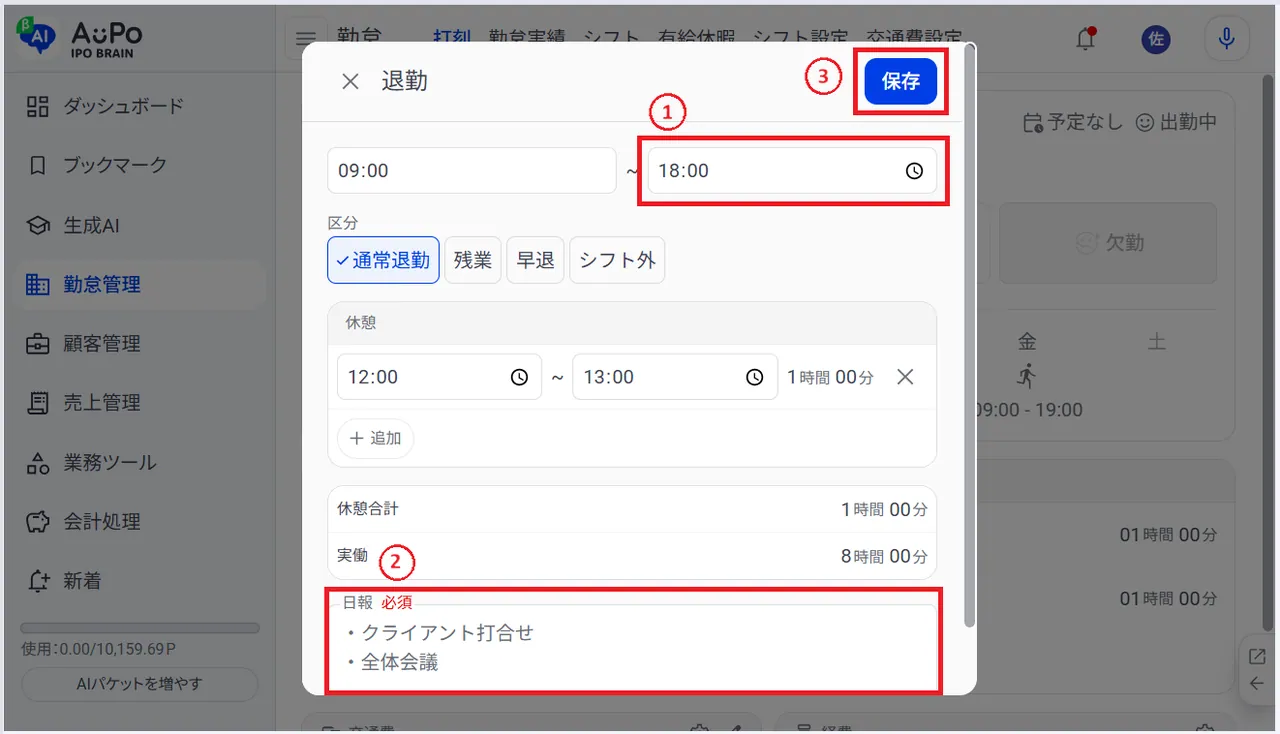
Task: Click into the 日報 daily report text area
Action: (x=632, y=648)
